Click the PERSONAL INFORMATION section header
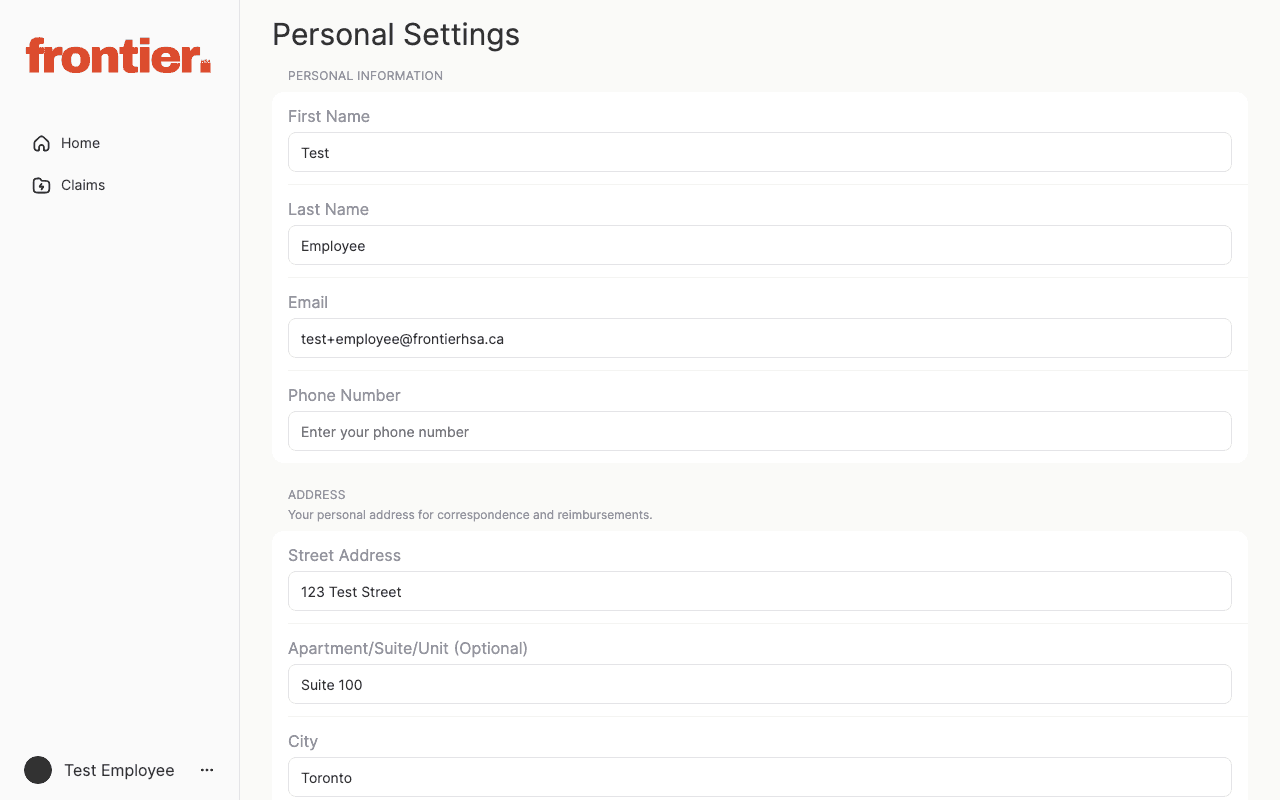 (x=365, y=75)
